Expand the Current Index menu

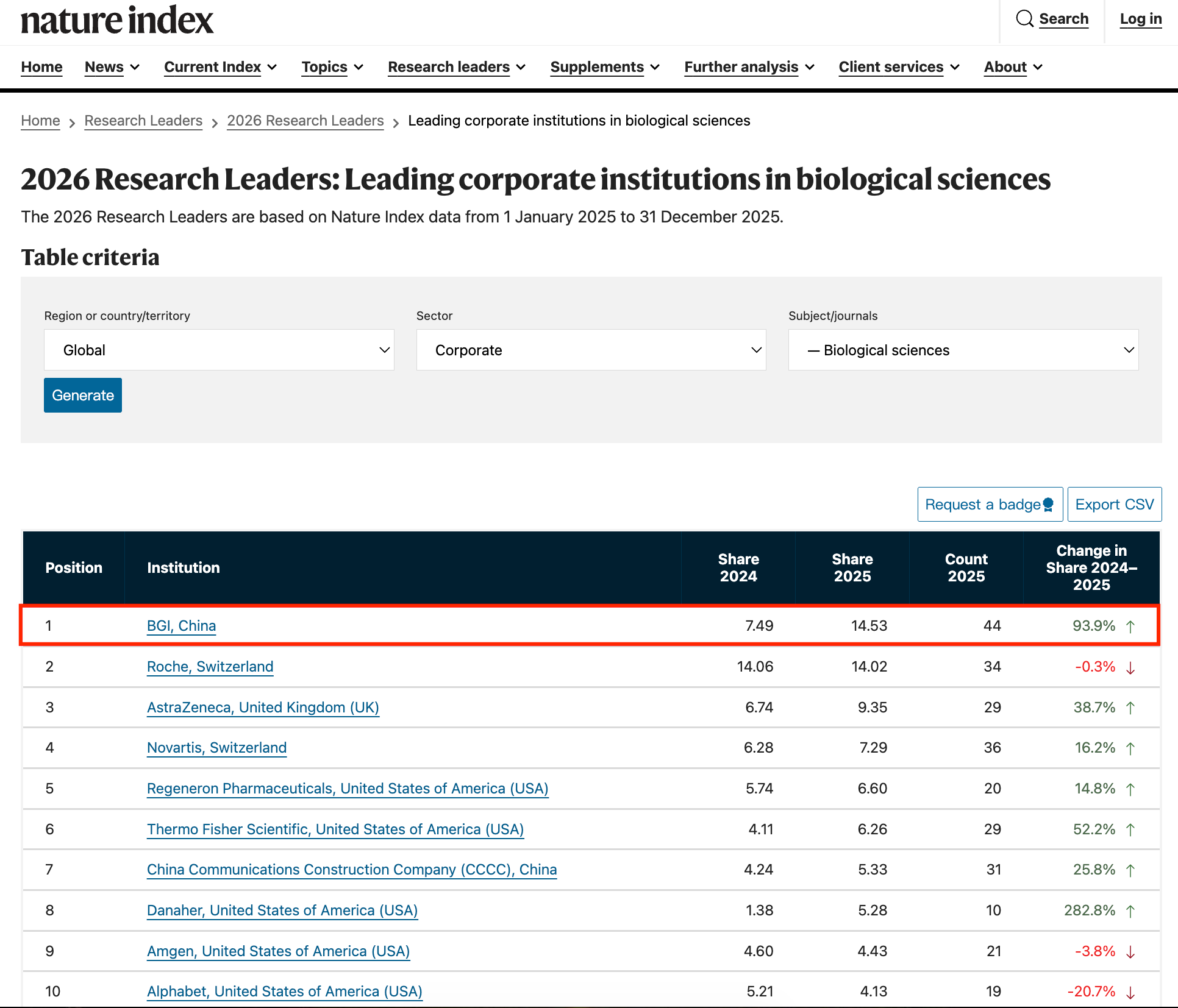pyautogui.click(x=221, y=67)
